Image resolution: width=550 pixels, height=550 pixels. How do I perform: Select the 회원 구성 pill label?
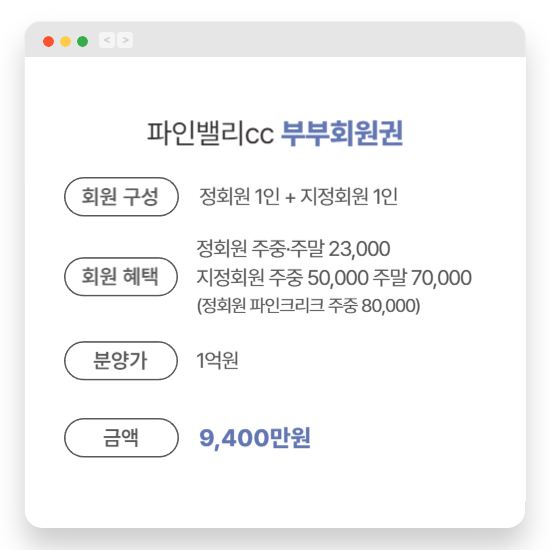pos(121,197)
